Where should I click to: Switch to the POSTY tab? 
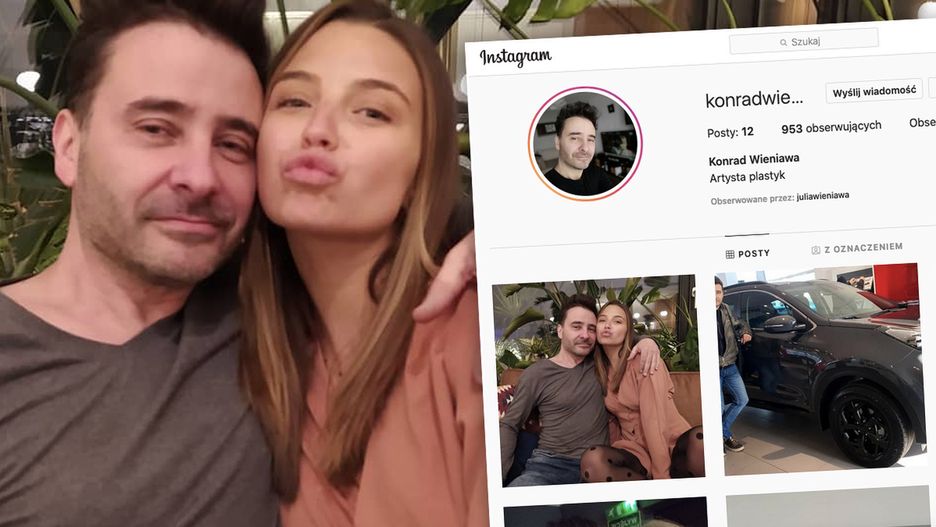click(747, 254)
